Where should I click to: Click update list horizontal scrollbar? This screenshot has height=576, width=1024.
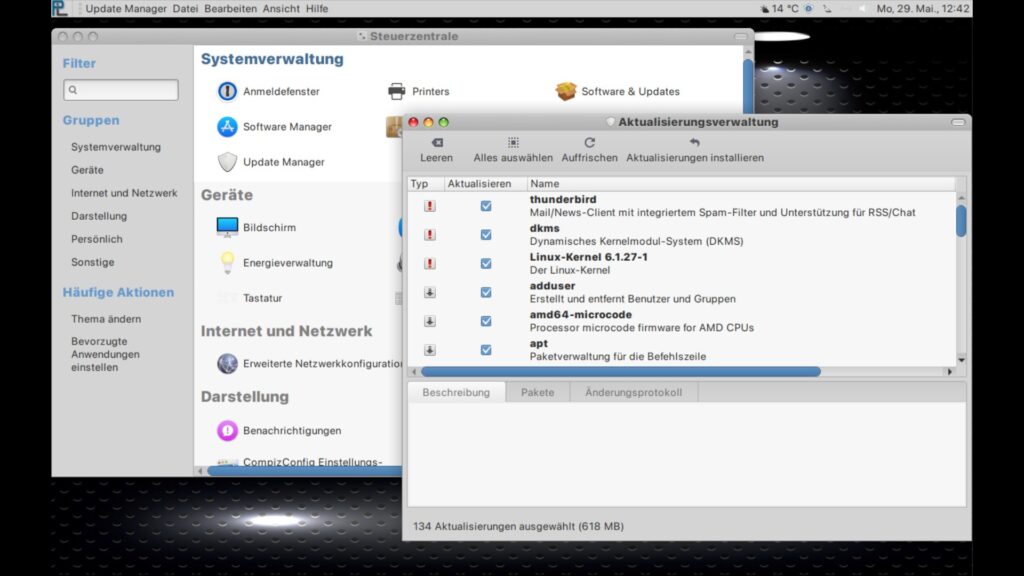pyautogui.click(x=620, y=372)
